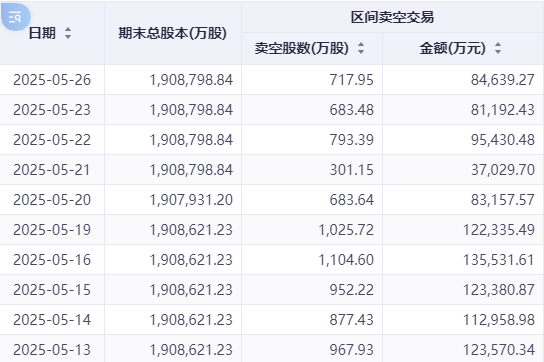This screenshot has width=544, height=362.
Task: Click short-sale shares value 952.22
Action: (351, 290)
